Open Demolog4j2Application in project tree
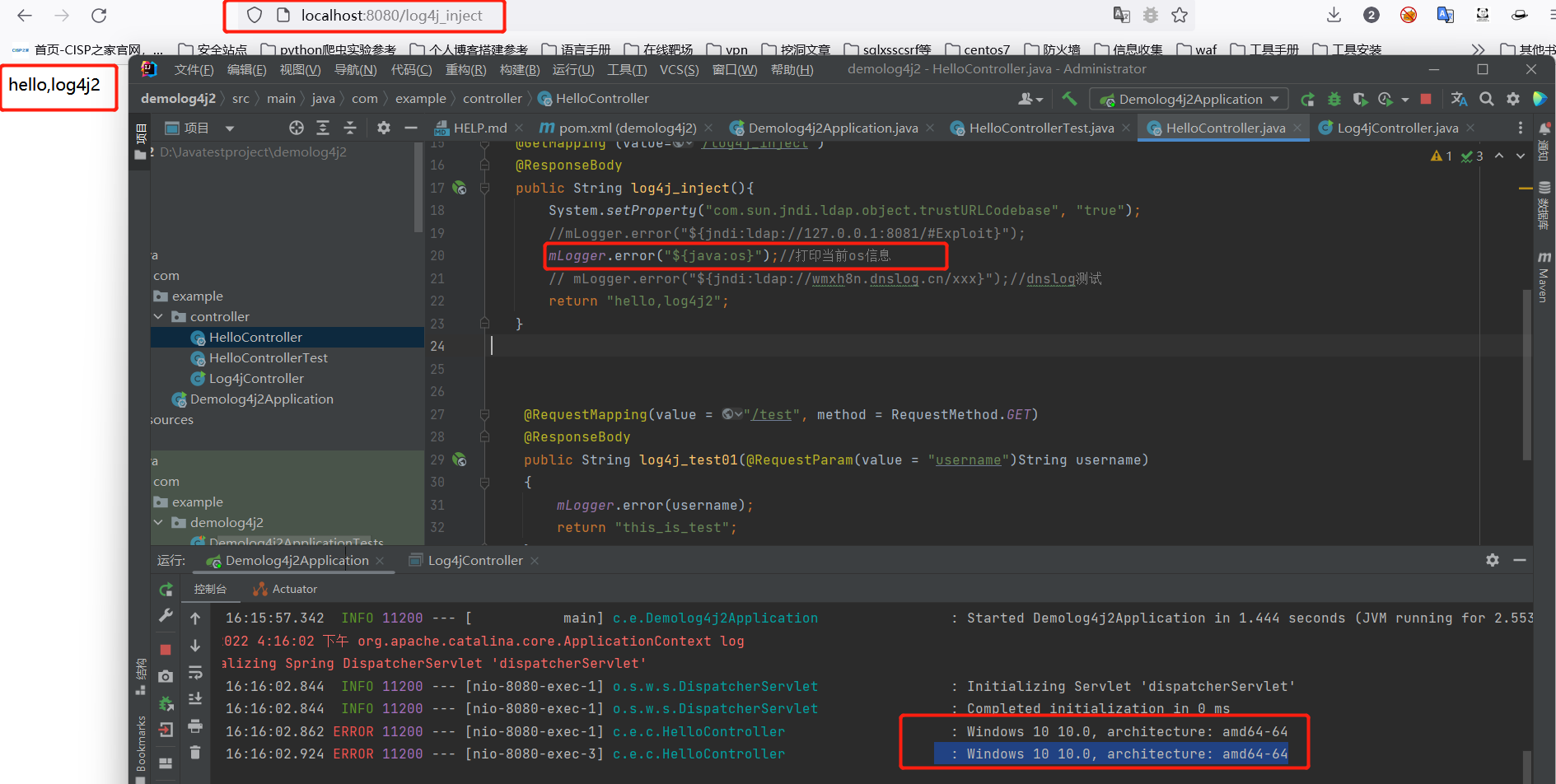Screen dimensions: 1556x784 261,399
